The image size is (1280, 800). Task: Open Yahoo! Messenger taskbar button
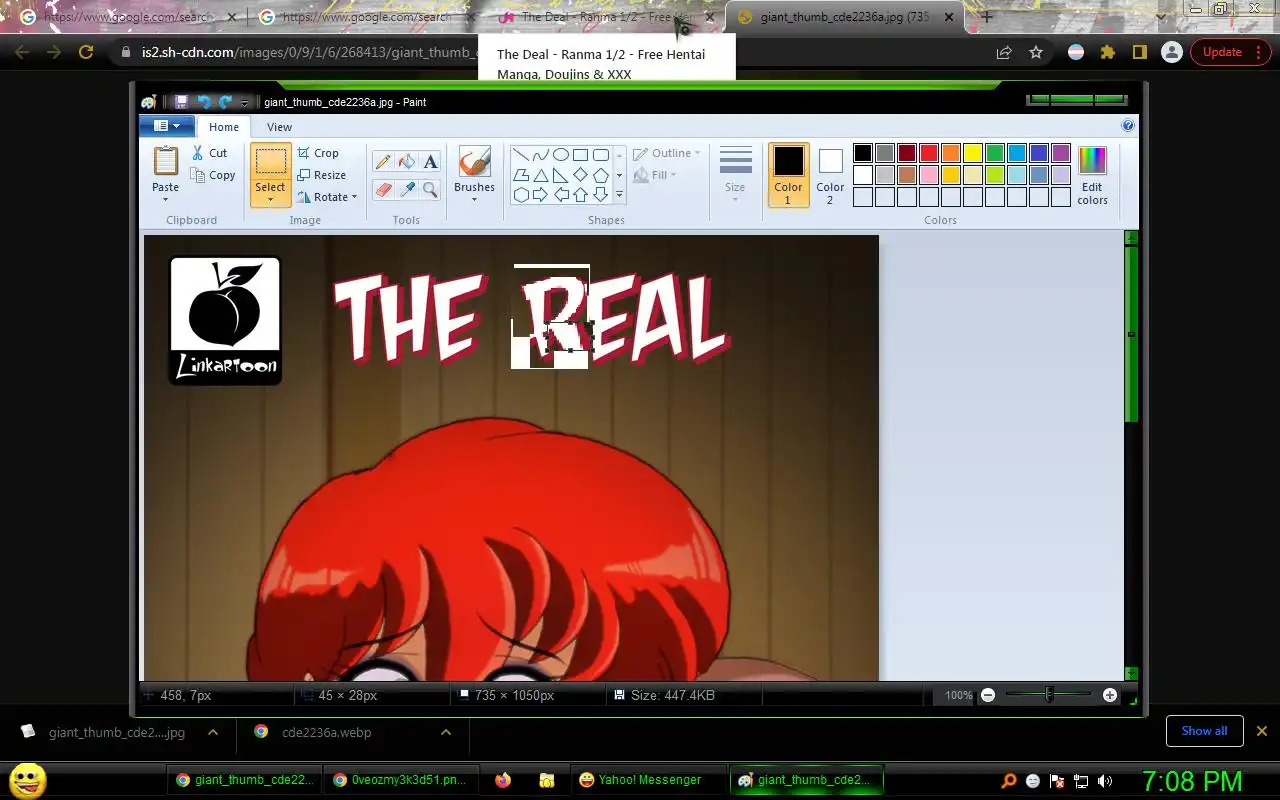pos(647,780)
